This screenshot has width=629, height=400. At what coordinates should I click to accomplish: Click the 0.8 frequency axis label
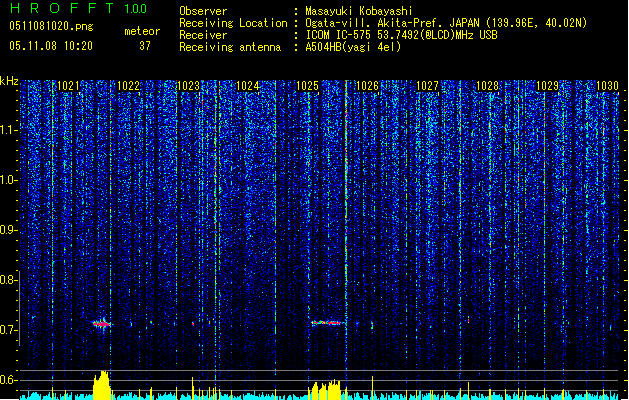(x=9, y=280)
